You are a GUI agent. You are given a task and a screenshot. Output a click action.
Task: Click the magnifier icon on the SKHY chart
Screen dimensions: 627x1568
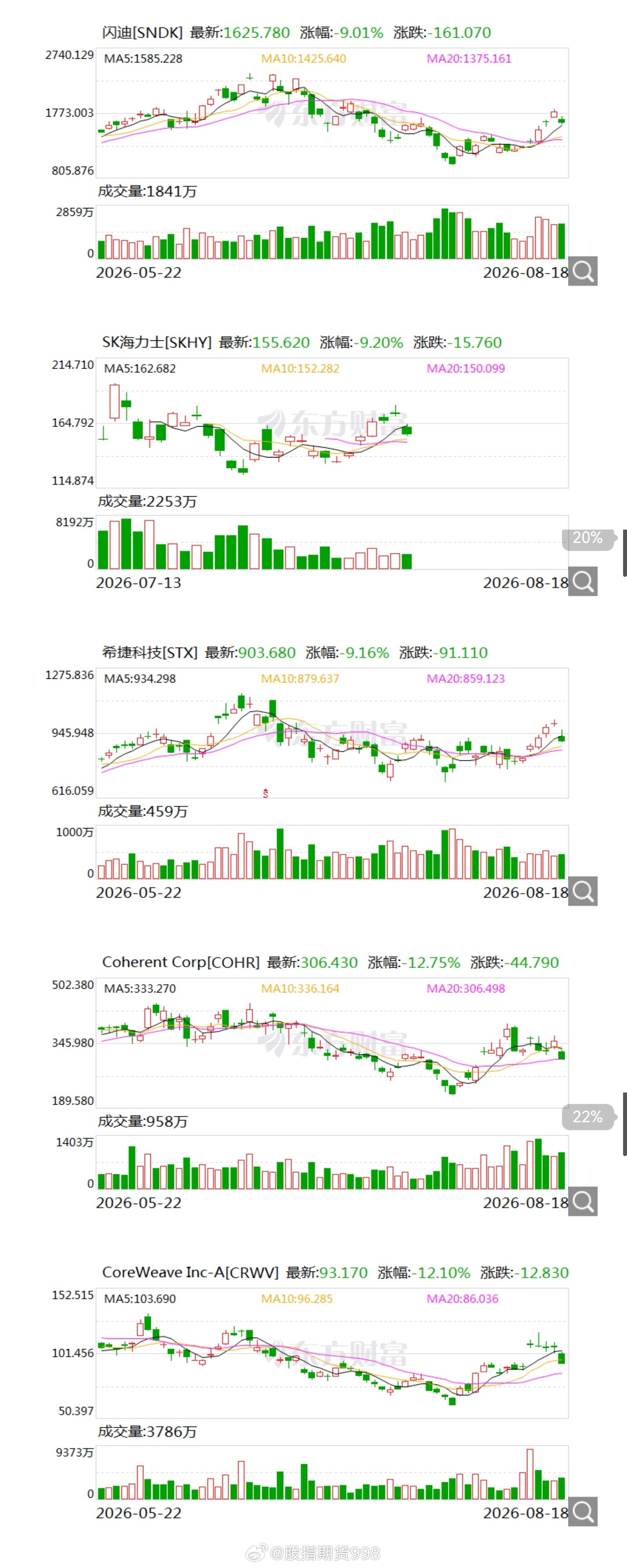(583, 581)
